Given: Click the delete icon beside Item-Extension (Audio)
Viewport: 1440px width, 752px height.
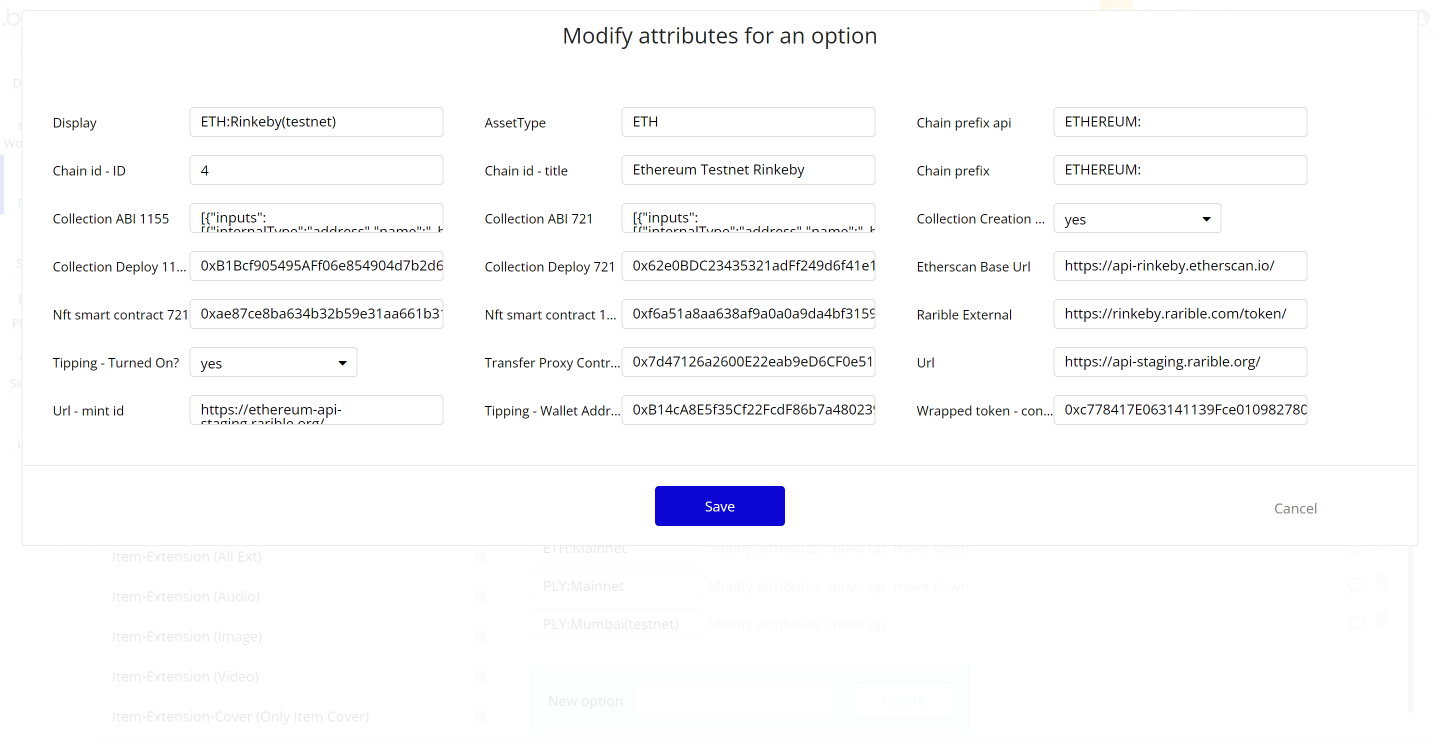Looking at the screenshot, I should pos(480,596).
